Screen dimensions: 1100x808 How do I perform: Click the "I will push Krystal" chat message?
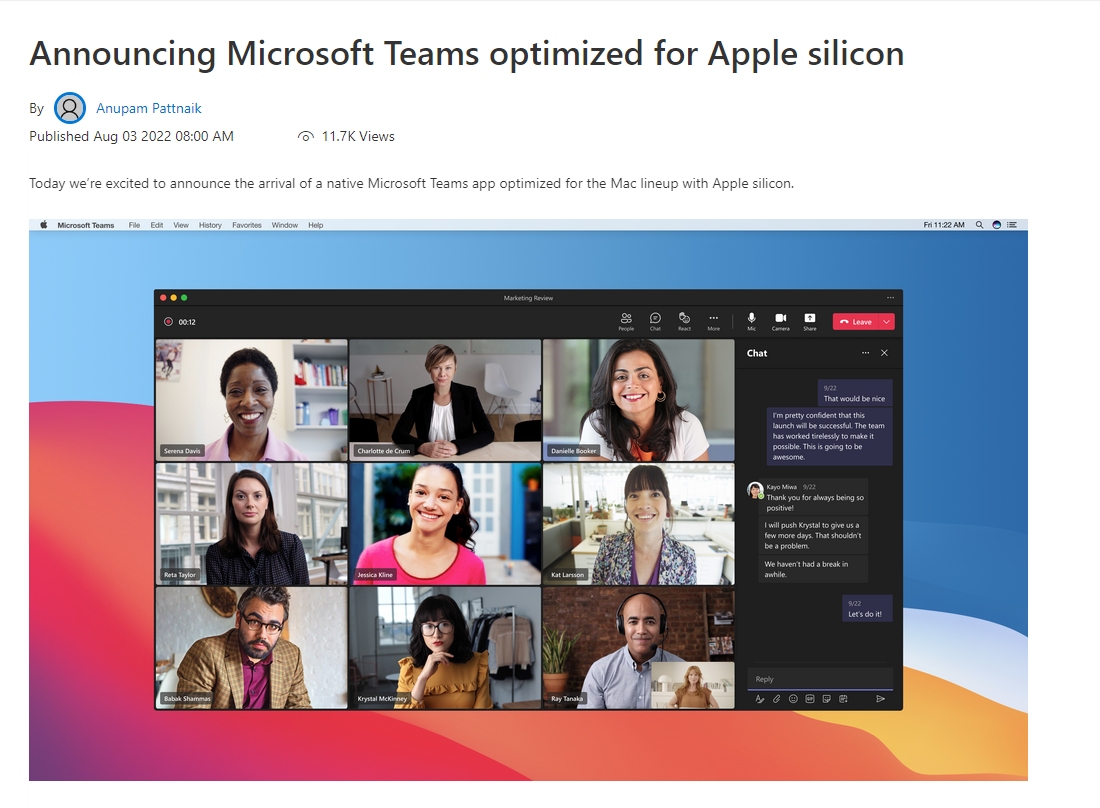point(813,535)
